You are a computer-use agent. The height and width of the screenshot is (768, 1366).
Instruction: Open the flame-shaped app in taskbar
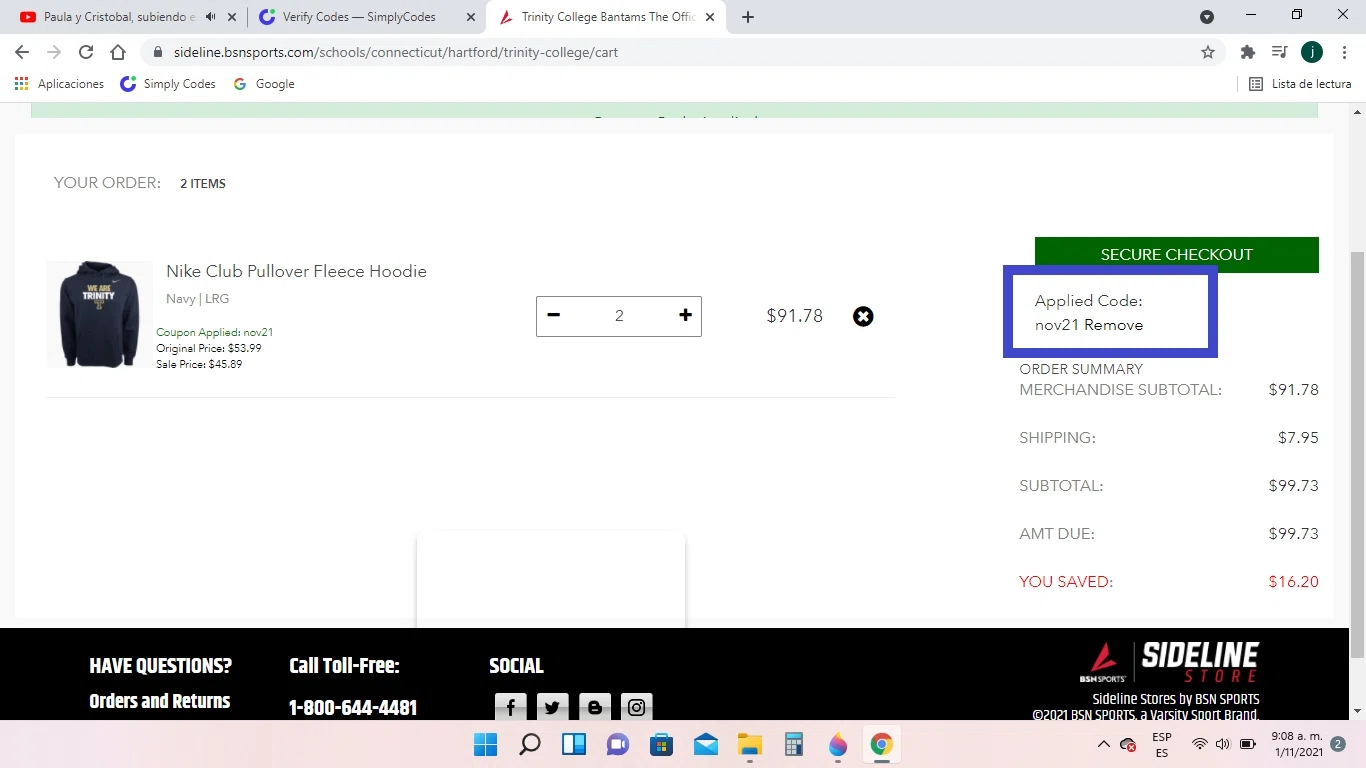838,744
